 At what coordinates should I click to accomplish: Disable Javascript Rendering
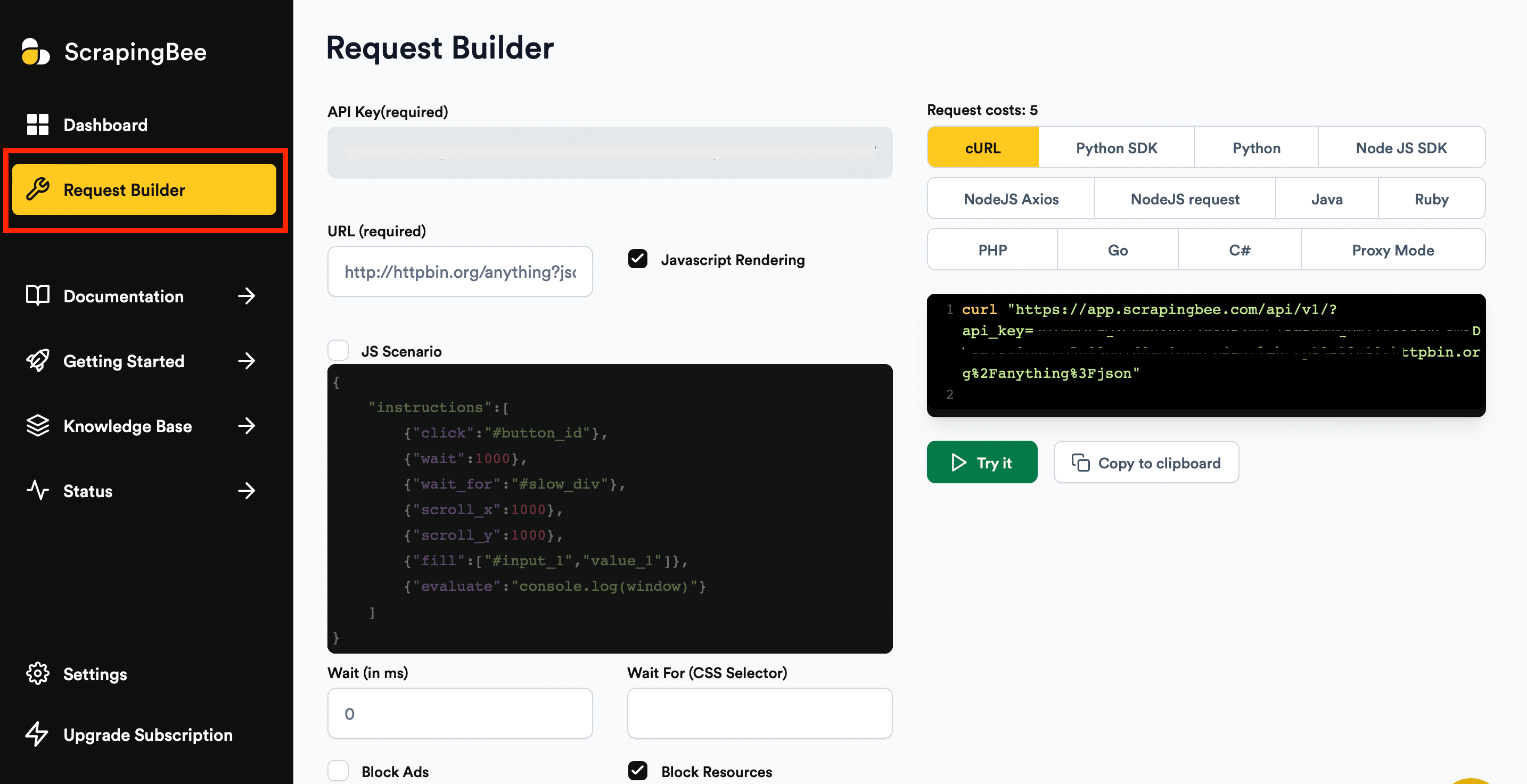tap(637, 259)
